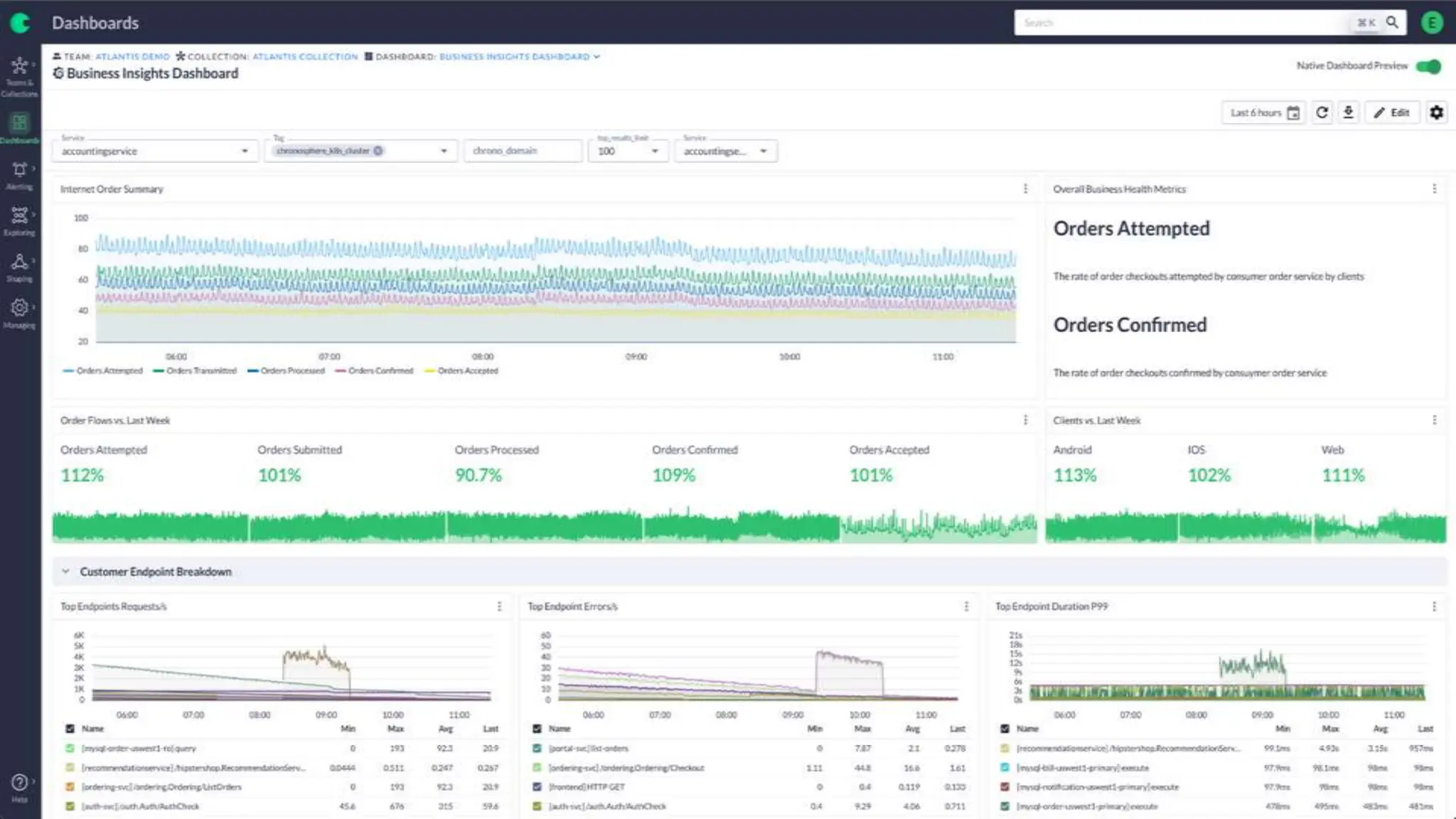Open Managing menu in left sidebar
Viewport: 1456px width, 819px height.
point(19,314)
